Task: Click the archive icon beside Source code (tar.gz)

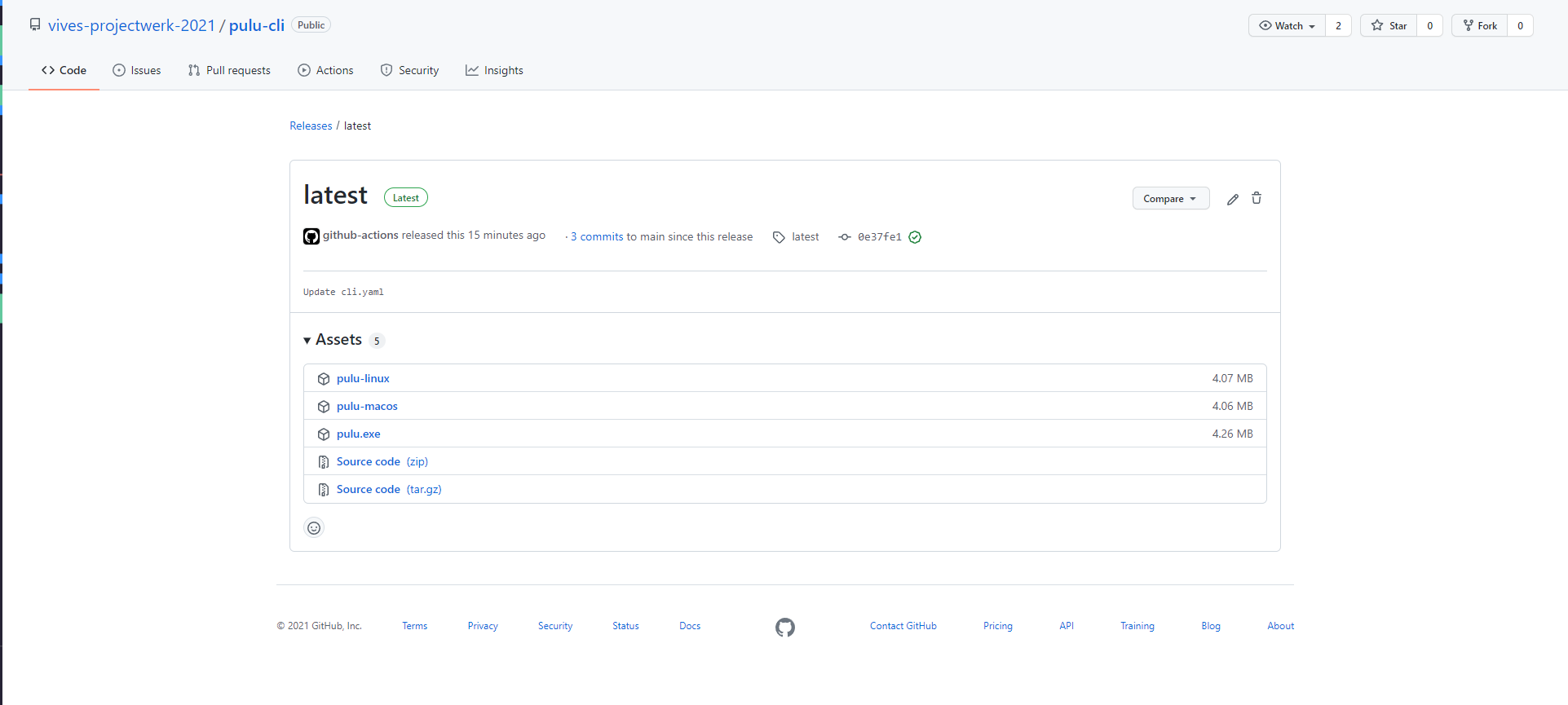Action: (x=324, y=490)
